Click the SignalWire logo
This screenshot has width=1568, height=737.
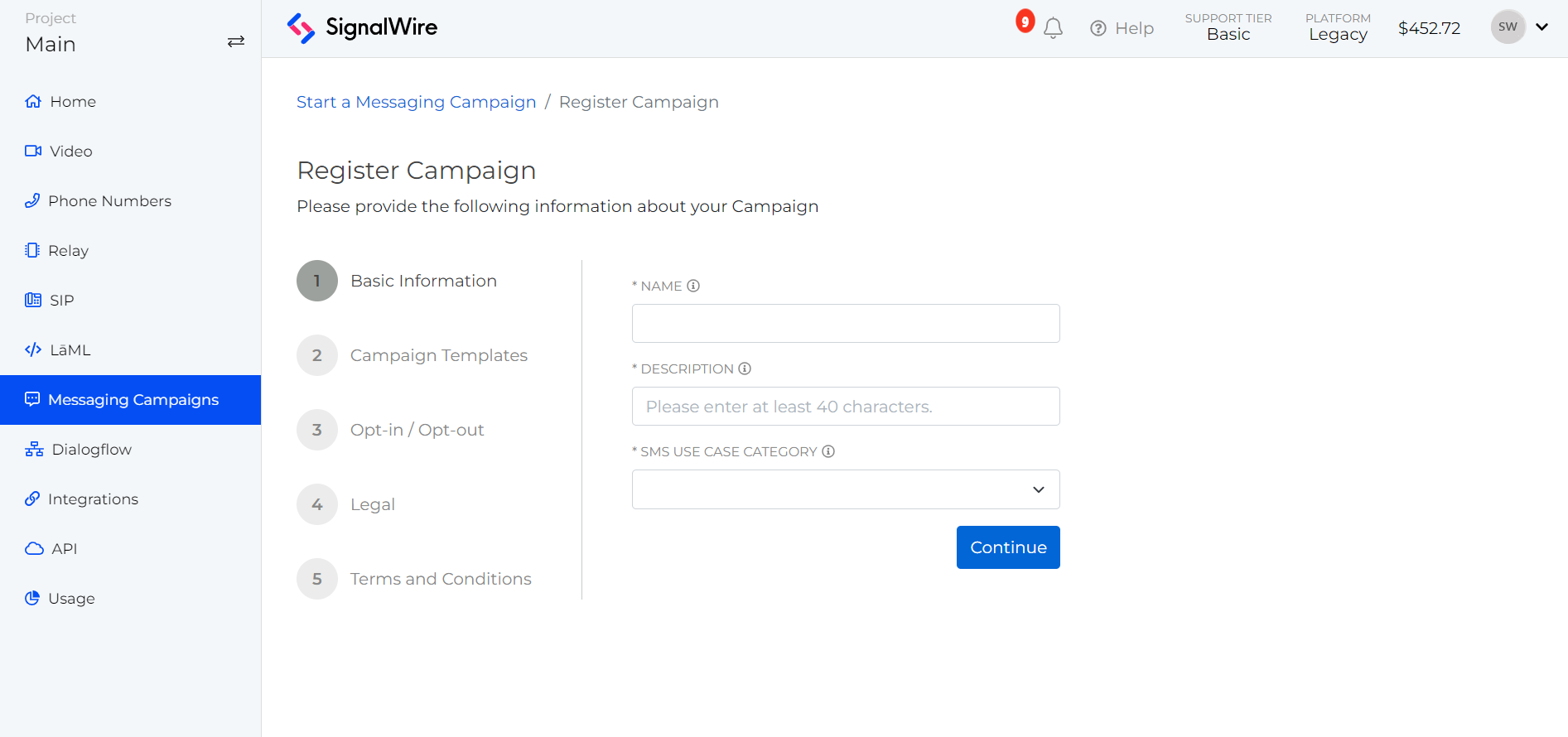click(362, 28)
